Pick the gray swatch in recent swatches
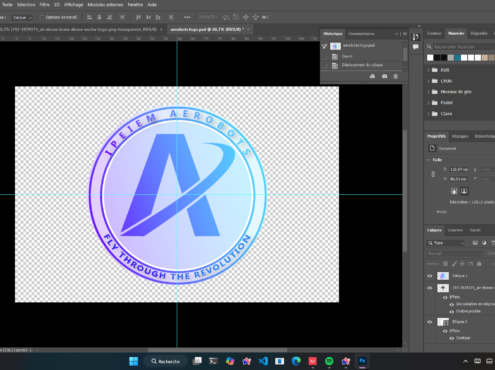This screenshot has width=495, height=370. click(451, 58)
